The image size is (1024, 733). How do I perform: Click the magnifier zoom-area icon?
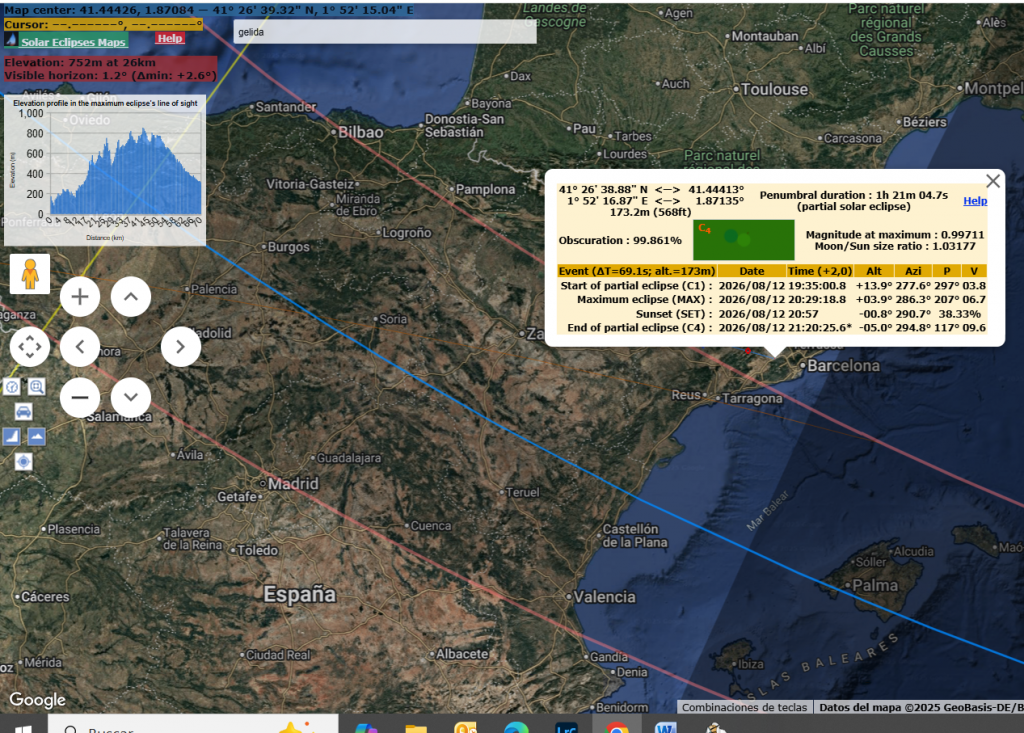pos(37,386)
